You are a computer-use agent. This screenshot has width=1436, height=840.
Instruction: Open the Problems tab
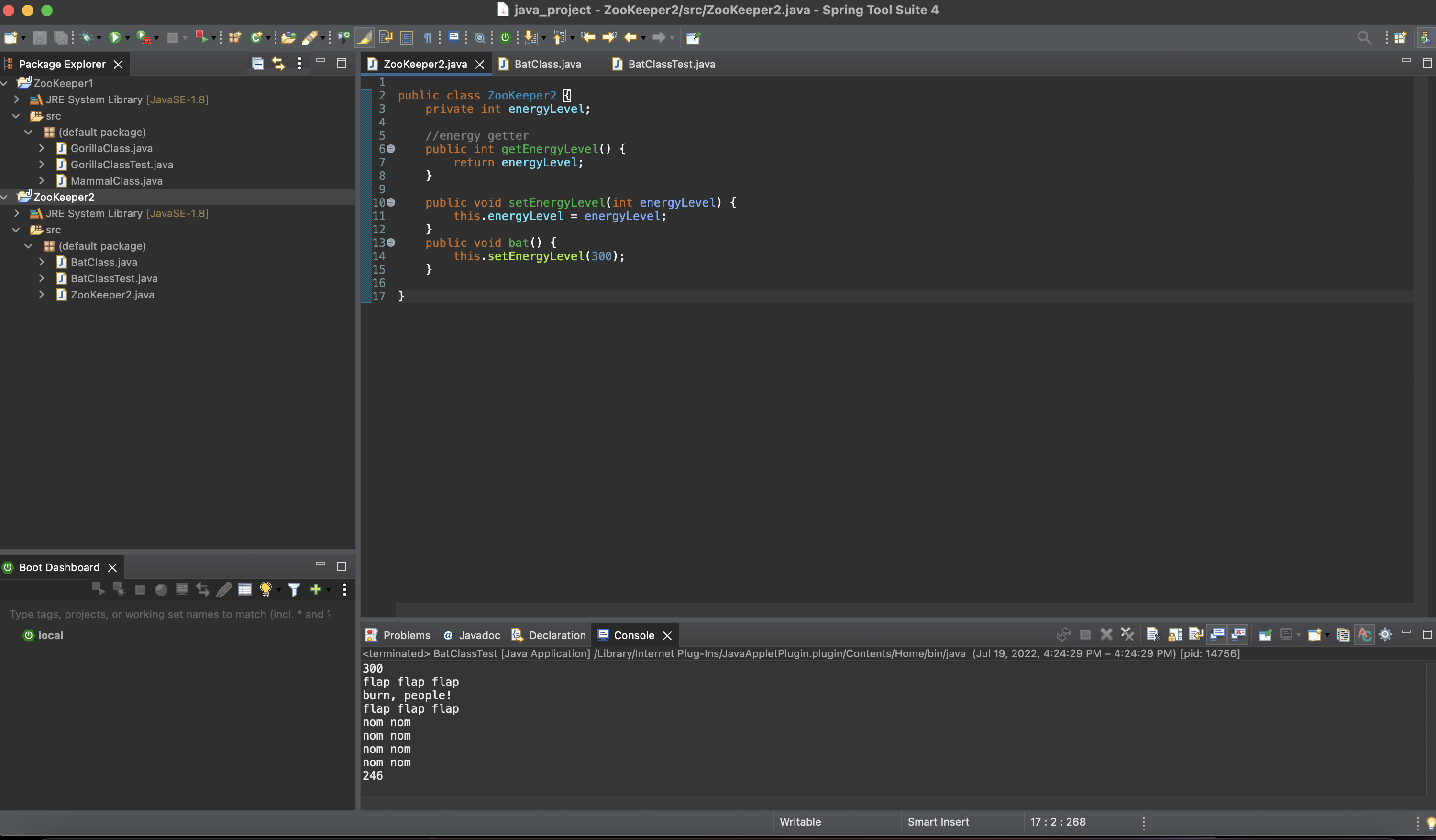click(398, 635)
